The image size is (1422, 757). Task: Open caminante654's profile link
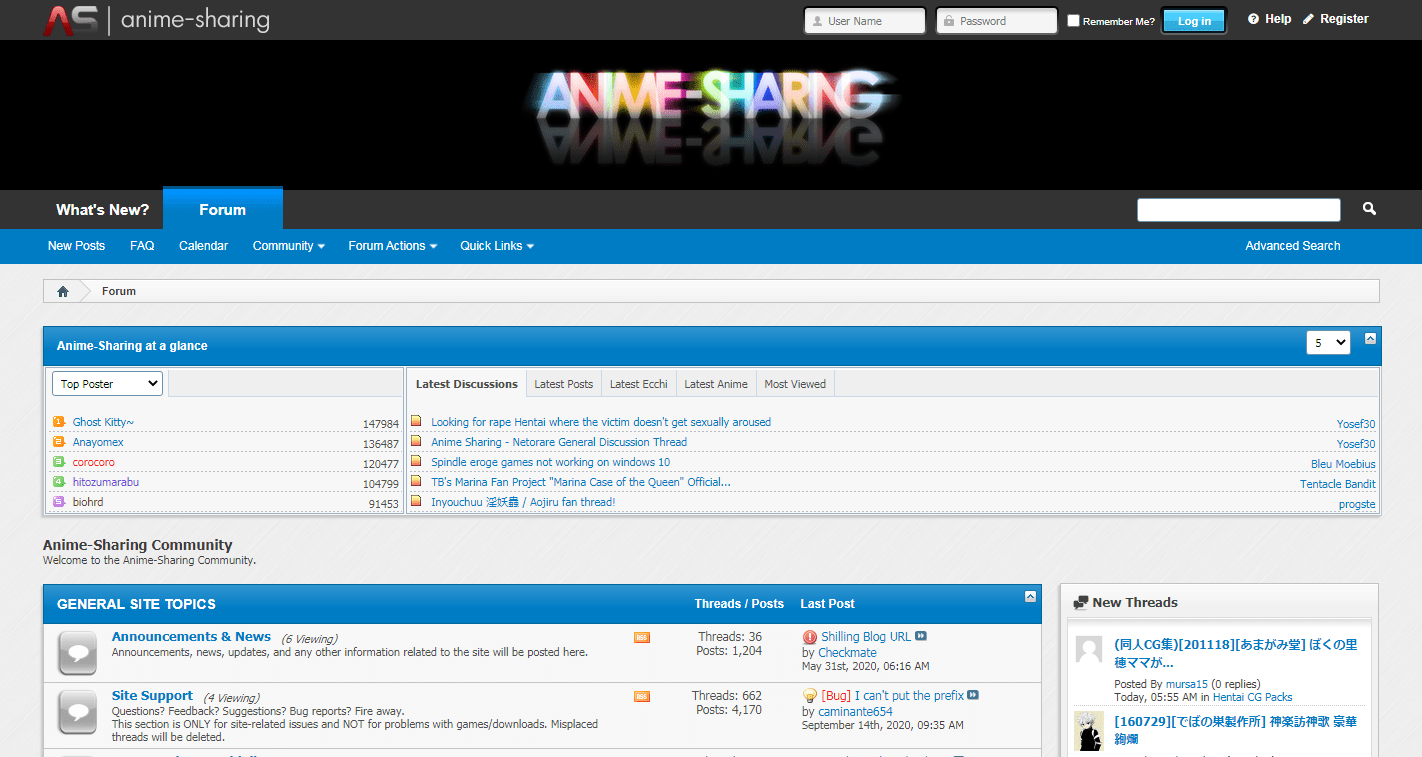[x=855, y=712]
